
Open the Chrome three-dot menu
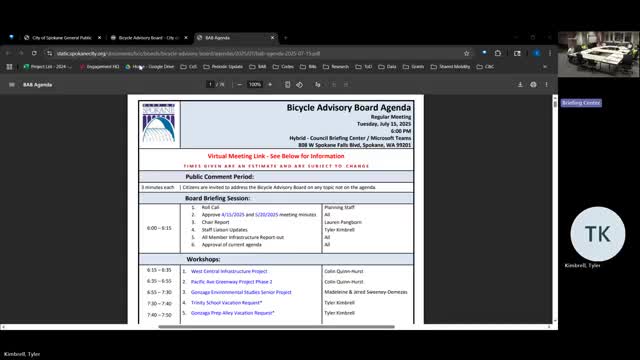(x=550, y=53)
